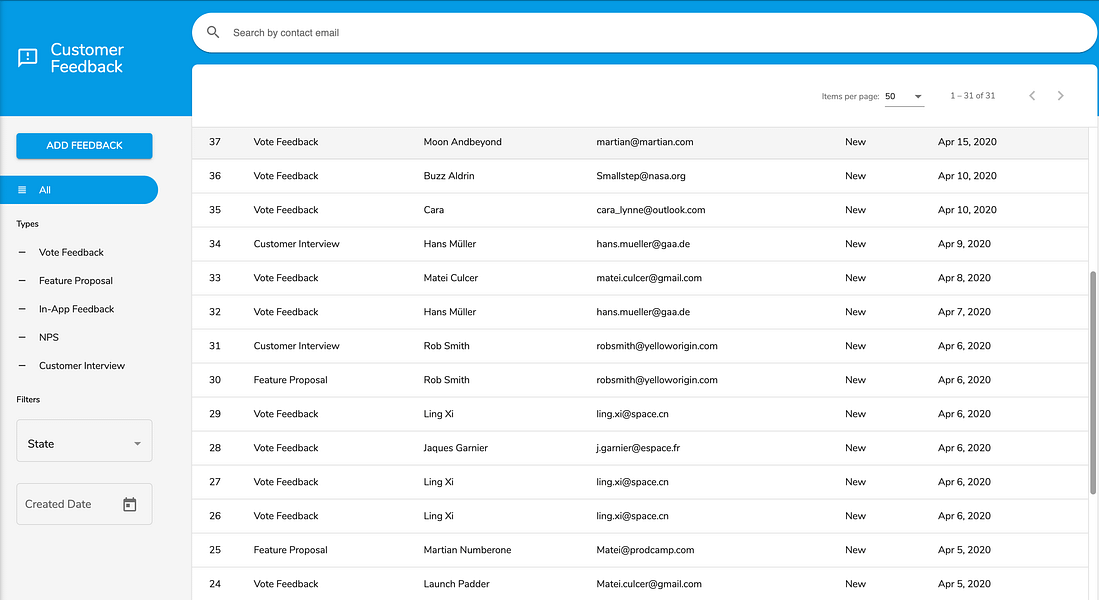Viewport: 1099px width, 600px height.
Task: Click email j.garnier@espace.fr
Action: [638, 448]
